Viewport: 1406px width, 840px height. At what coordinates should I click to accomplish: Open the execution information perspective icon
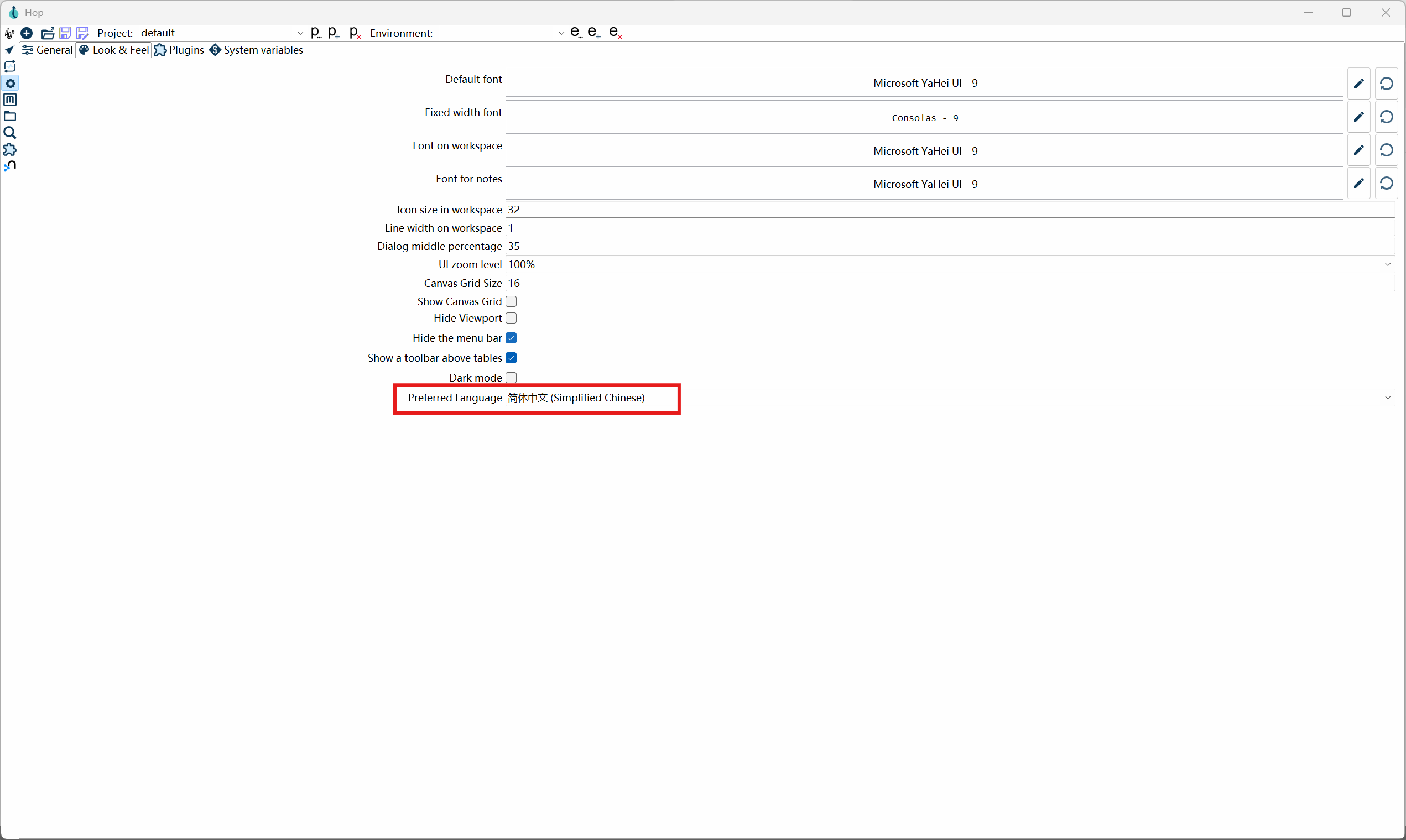point(9,66)
